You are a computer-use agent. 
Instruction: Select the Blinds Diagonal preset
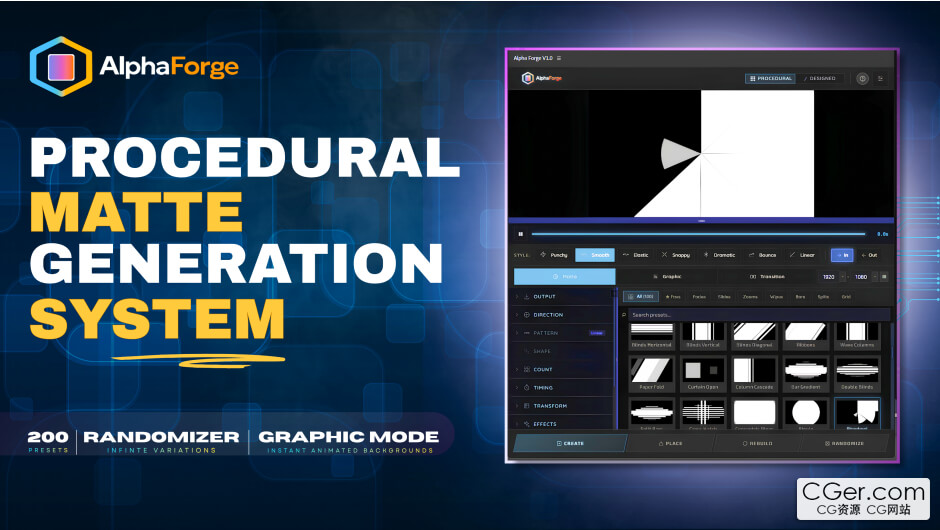click(755, 336)
